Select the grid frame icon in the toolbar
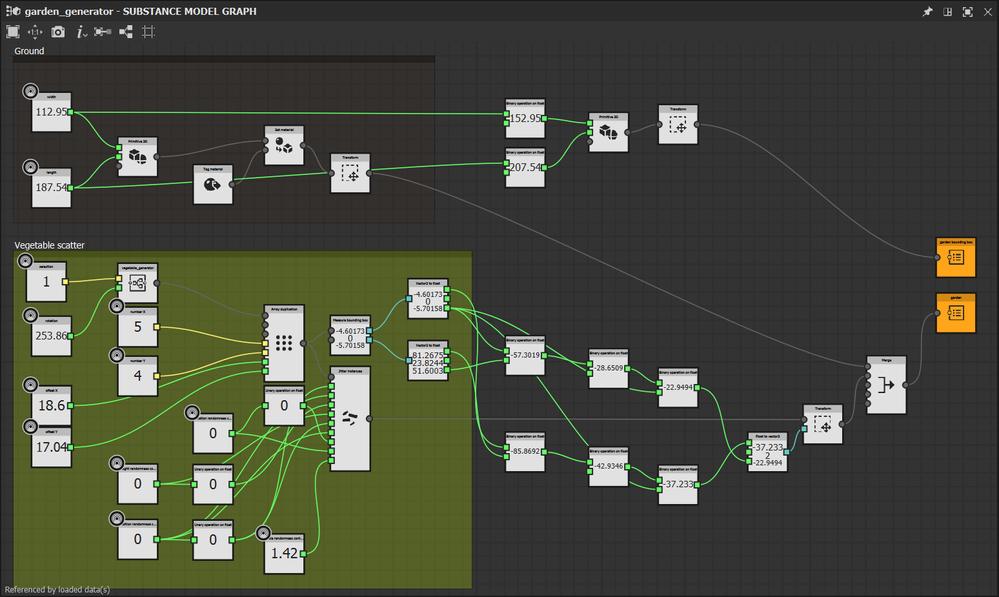 pos(148,31)
